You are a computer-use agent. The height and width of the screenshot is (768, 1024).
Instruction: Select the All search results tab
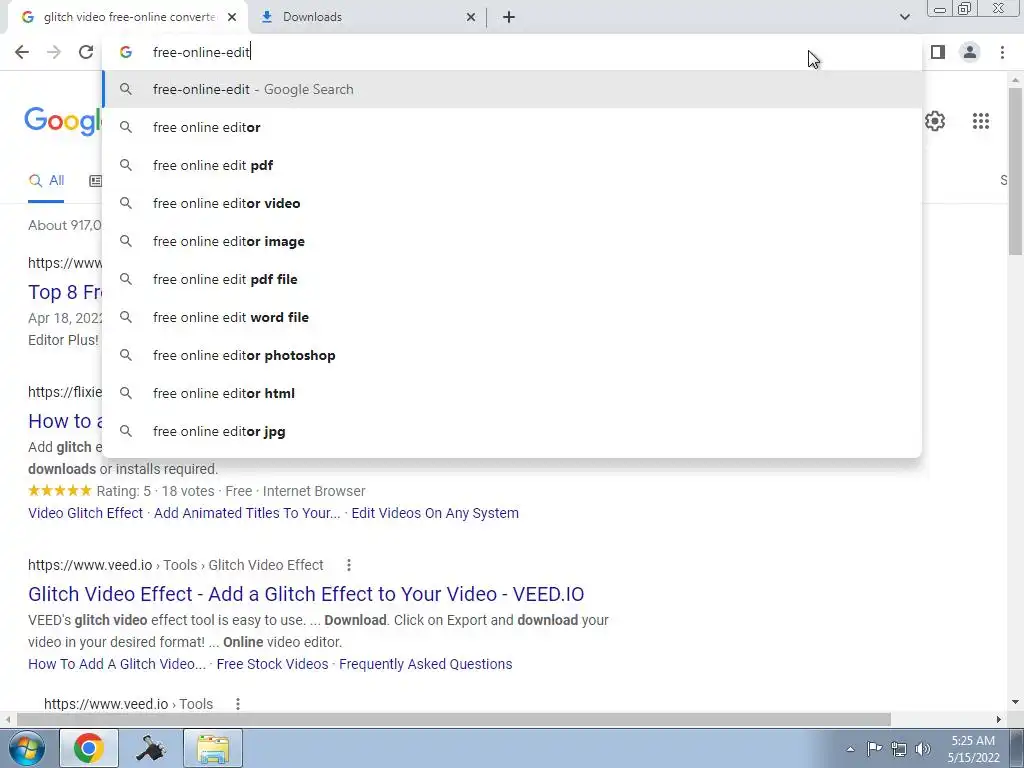(x=46, y=181)
